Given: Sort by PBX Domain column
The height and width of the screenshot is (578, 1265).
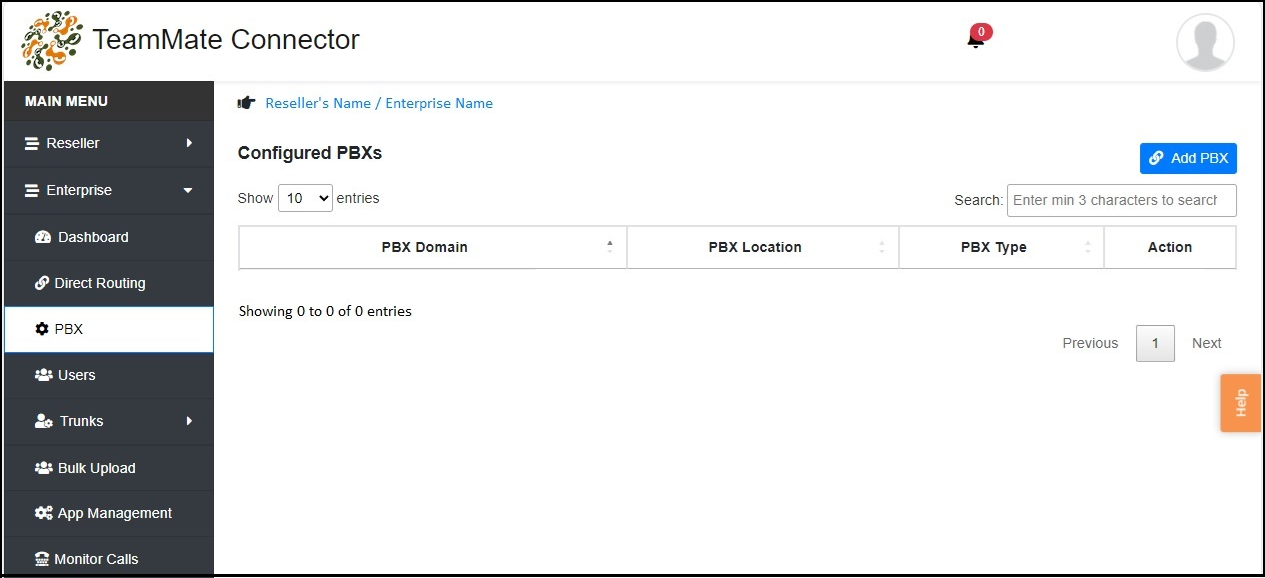Looking at the screenshot, I should [x=433, y=247].
